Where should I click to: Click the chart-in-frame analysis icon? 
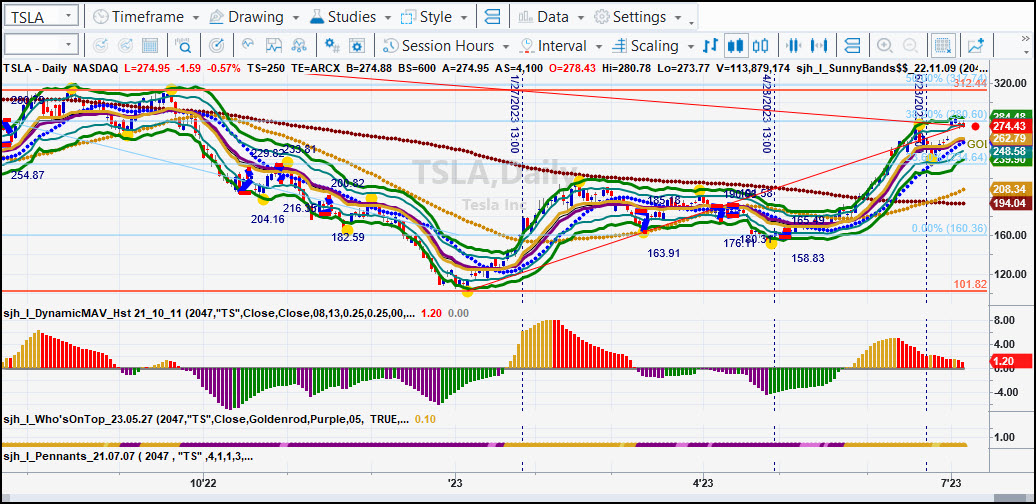tap(274, 46)
